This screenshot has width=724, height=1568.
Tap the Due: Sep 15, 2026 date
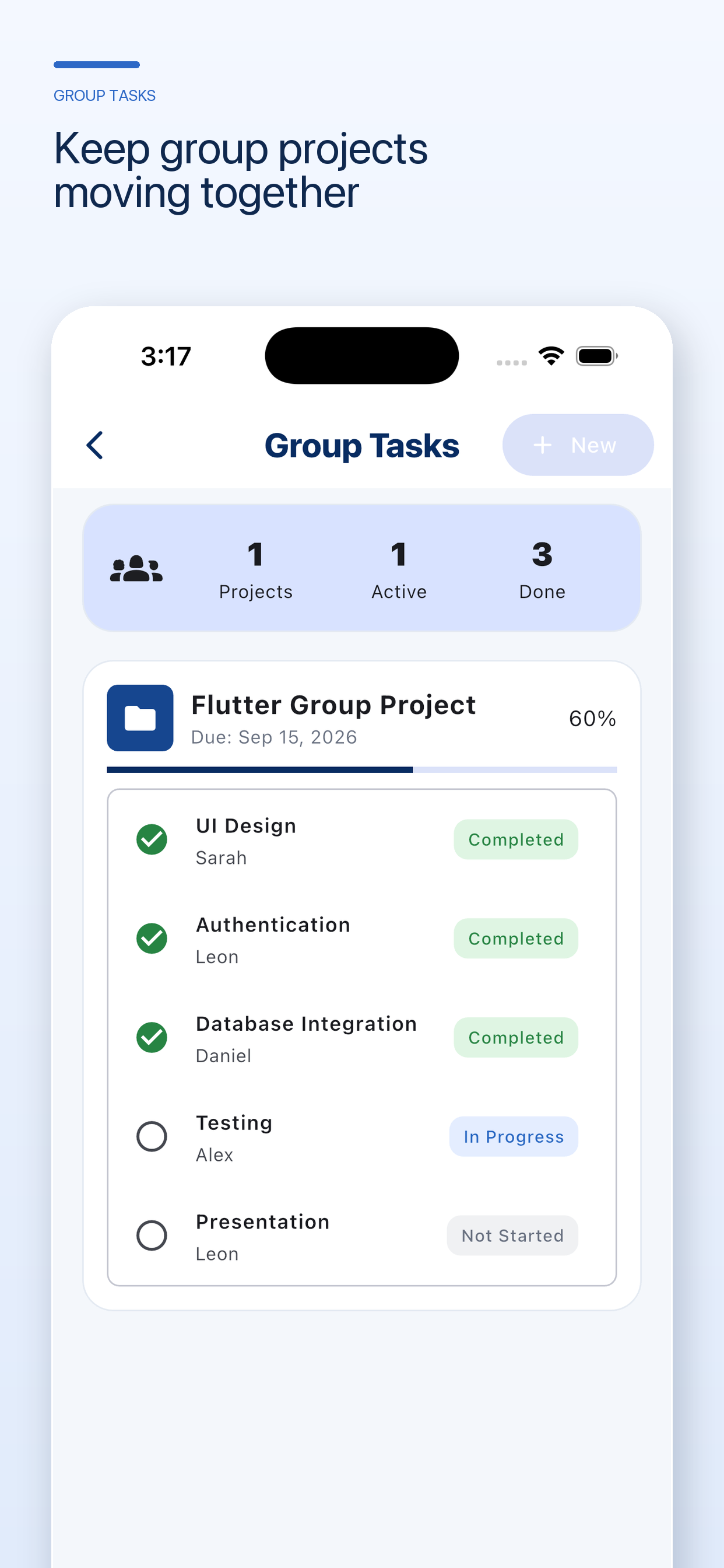[x=274, y=737]
